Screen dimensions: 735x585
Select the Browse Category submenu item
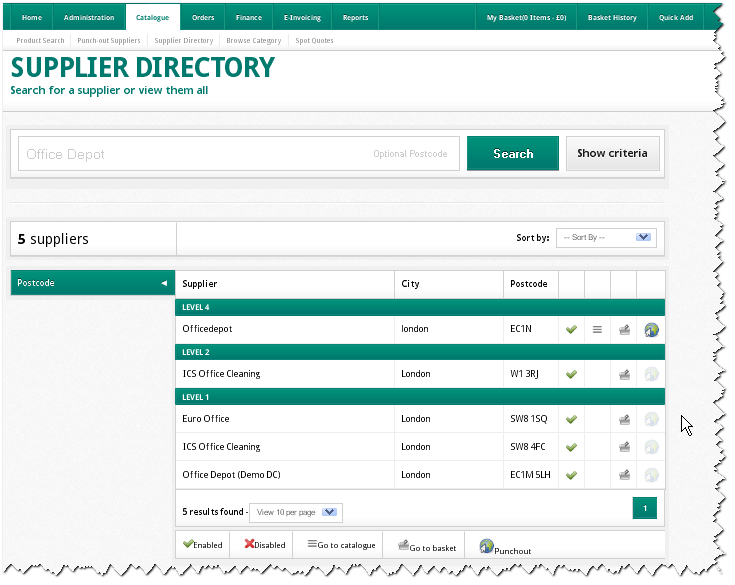point(253,41)
